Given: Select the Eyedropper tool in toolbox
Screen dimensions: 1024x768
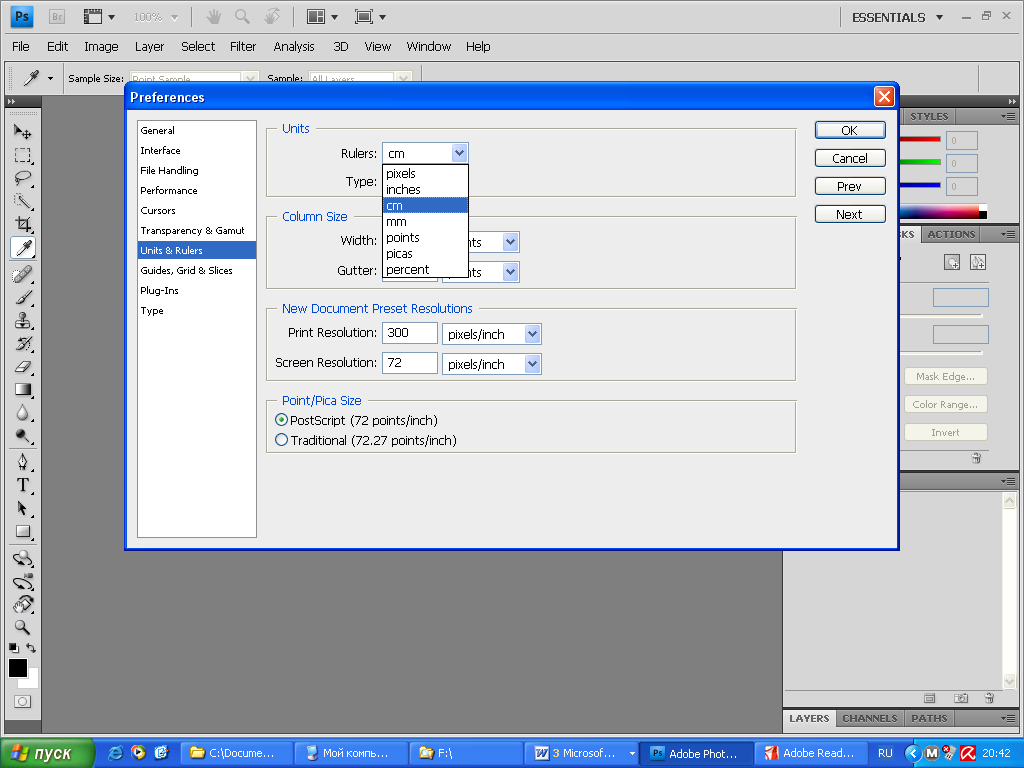Looking at the screenshot, I should [x=23, y=248].
